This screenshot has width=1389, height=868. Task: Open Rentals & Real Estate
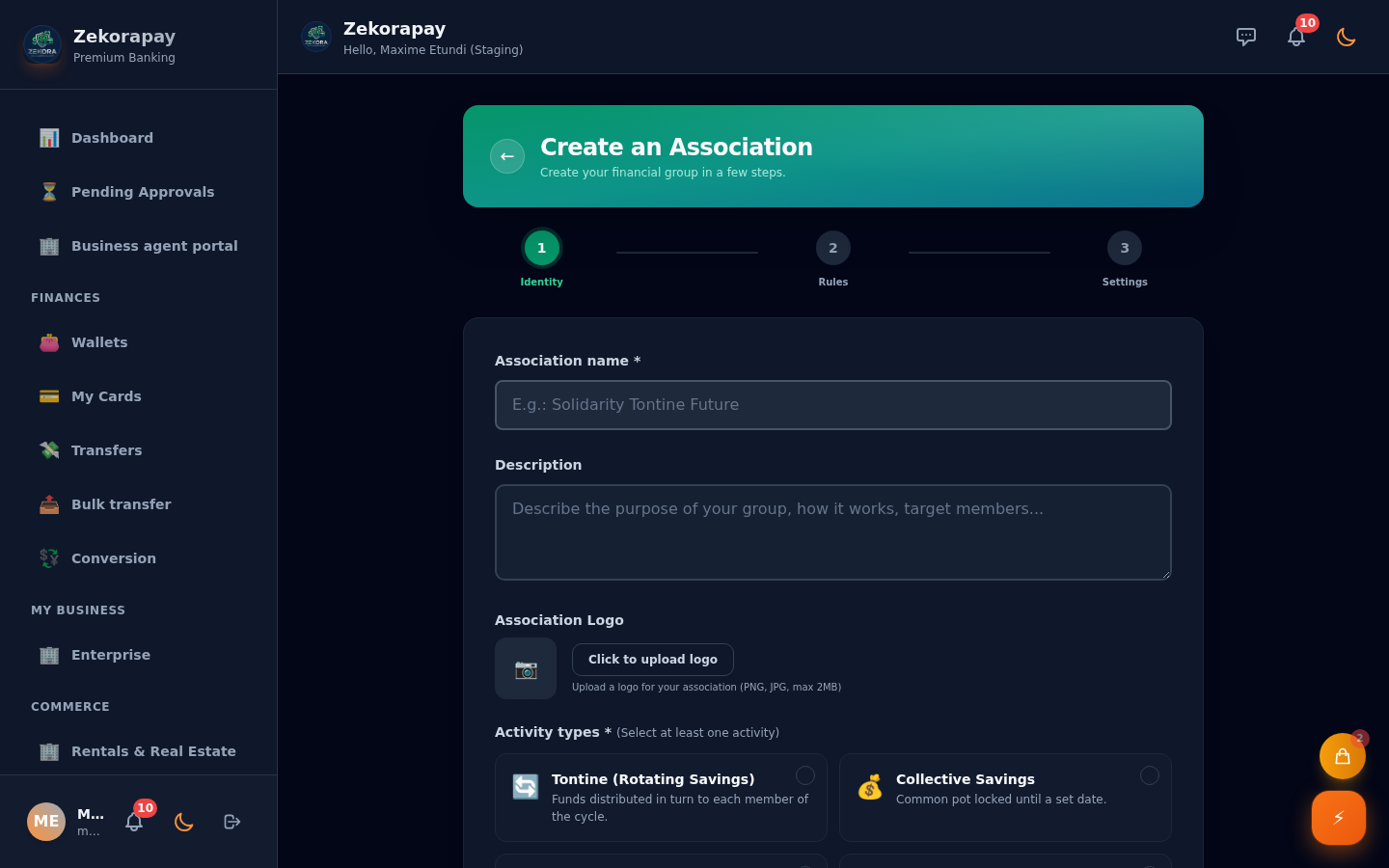[x=139, y=751]
